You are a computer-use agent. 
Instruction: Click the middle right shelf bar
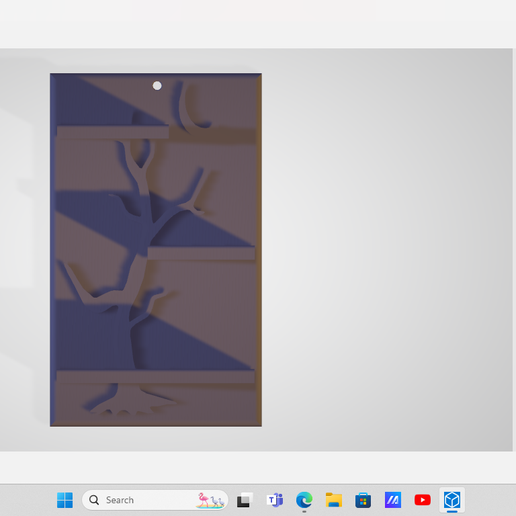(x=201, y=253)
